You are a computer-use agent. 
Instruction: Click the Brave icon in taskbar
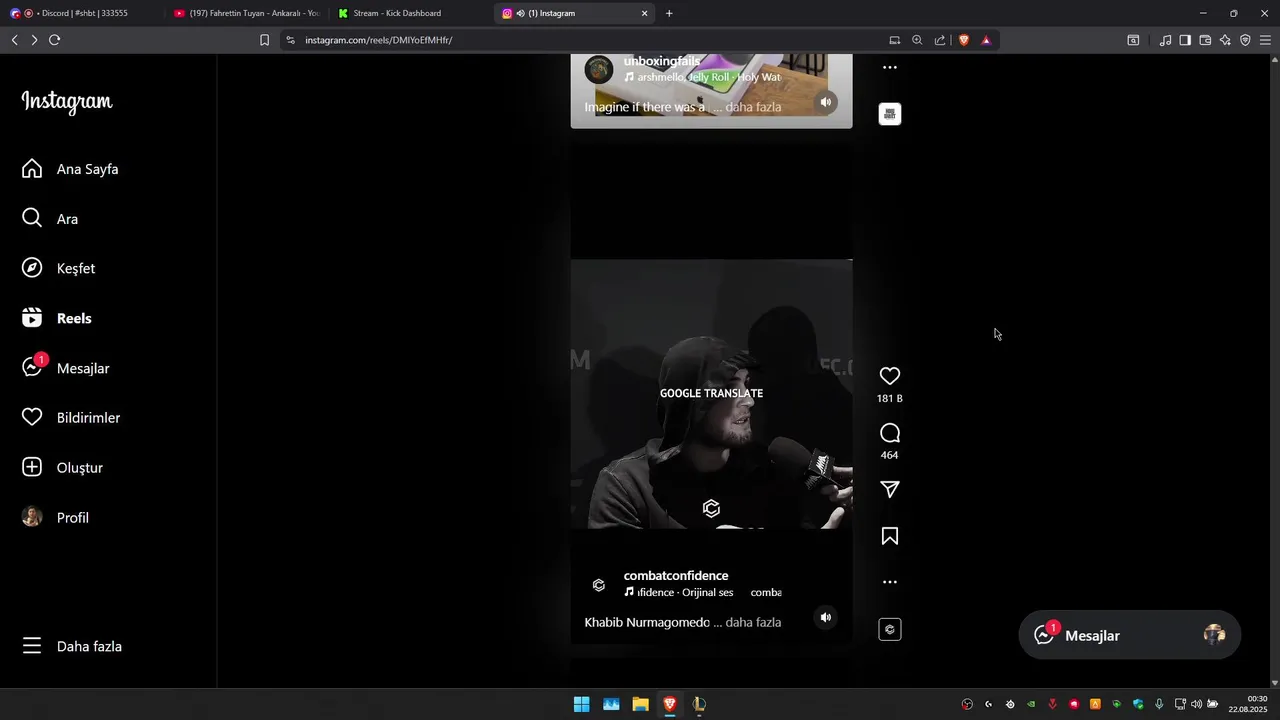pyautogui.click(x=670, y=704)
